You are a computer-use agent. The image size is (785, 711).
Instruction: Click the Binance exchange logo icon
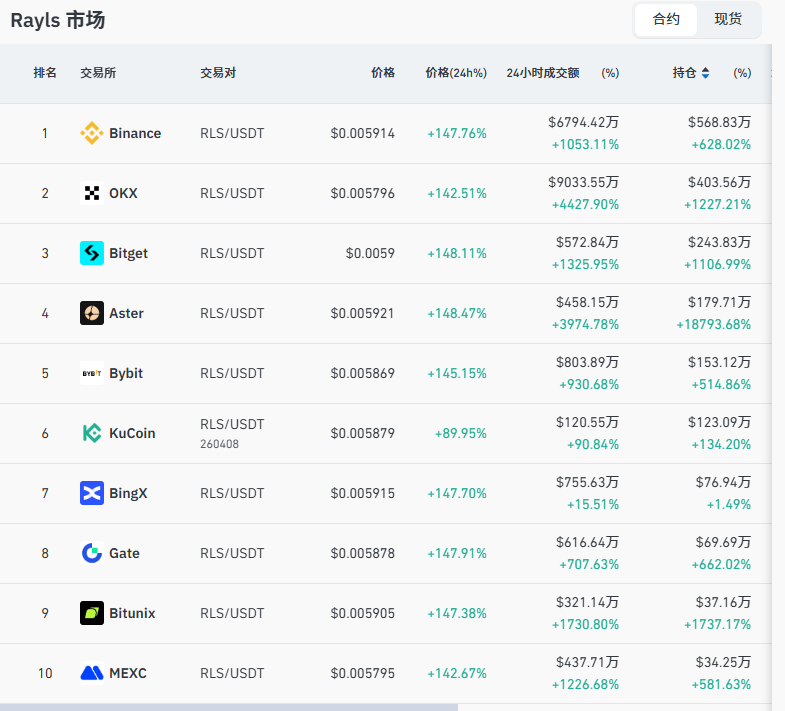coord(92,133)
